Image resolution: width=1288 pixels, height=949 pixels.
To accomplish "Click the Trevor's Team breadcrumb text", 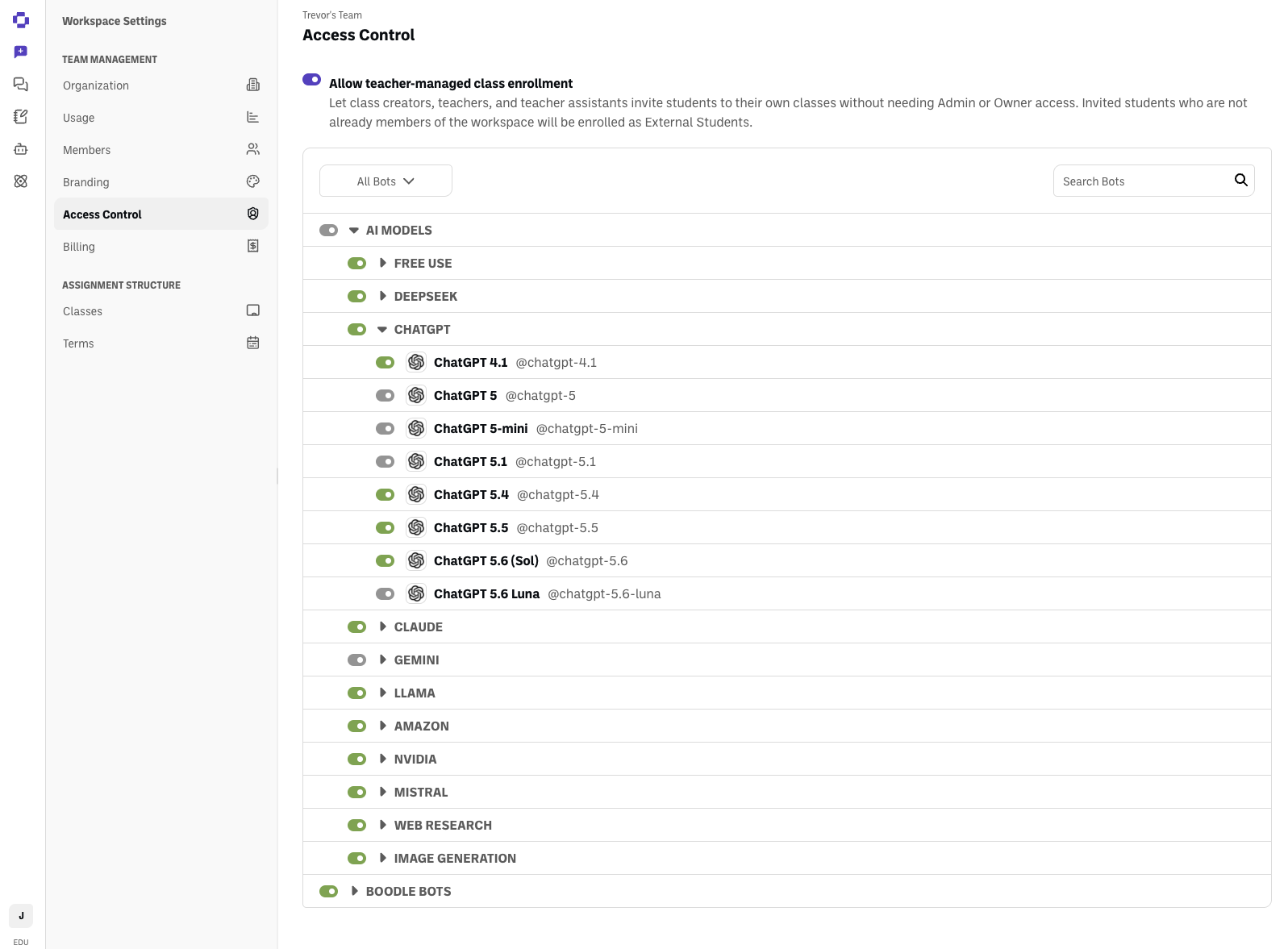I will pyautogui.click(x=332, y=15).
